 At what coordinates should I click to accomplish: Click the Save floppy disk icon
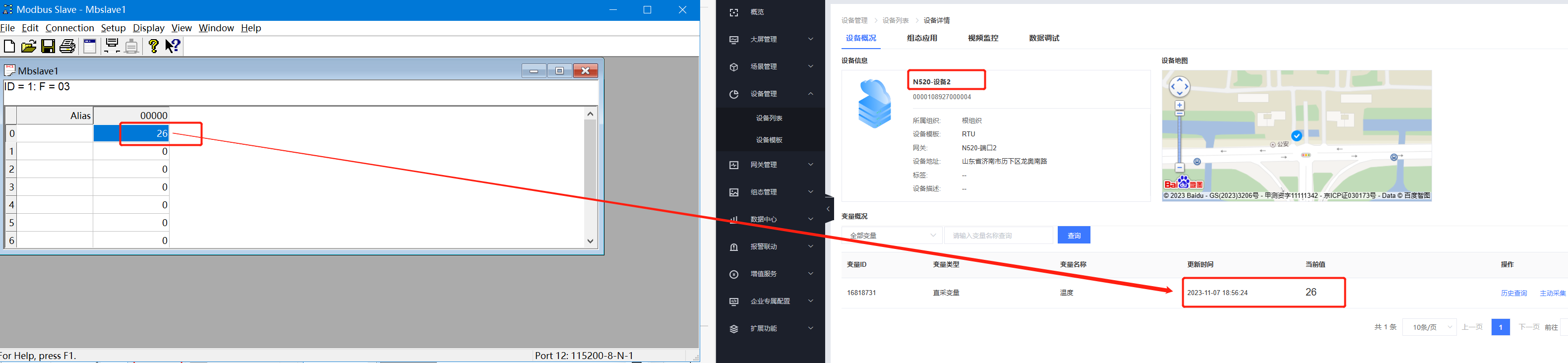pyautogui.click(x=48, y=46)
